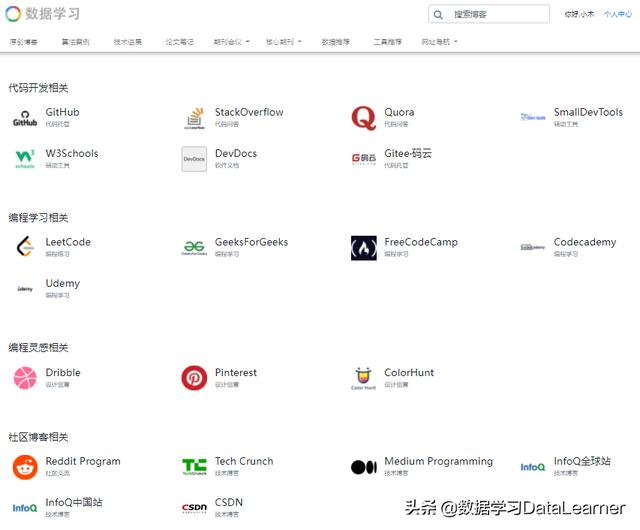
Task: Open the 数据推荐 nav item
Action: 336,42
